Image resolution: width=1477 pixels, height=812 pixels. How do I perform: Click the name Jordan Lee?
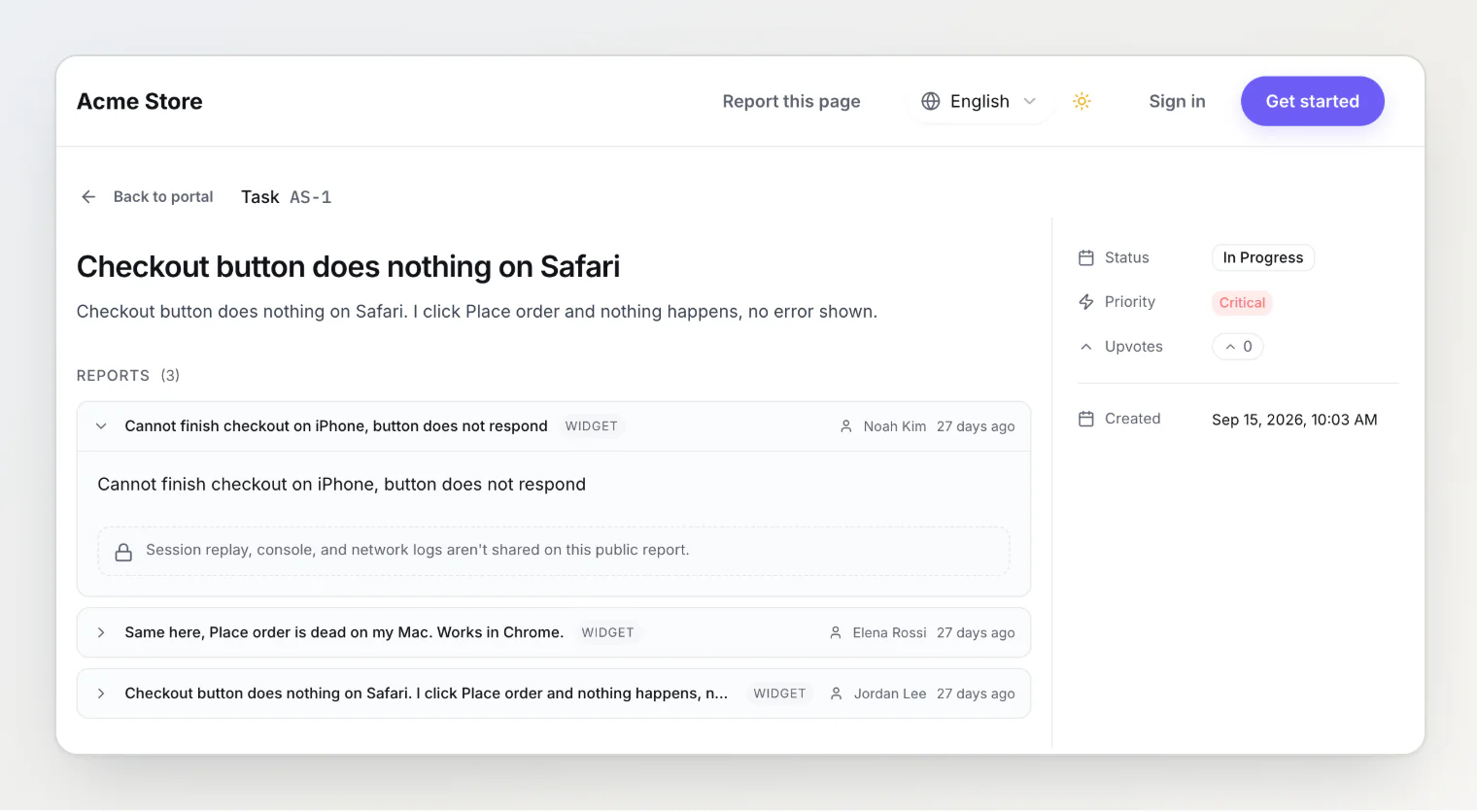pos(890,694)
